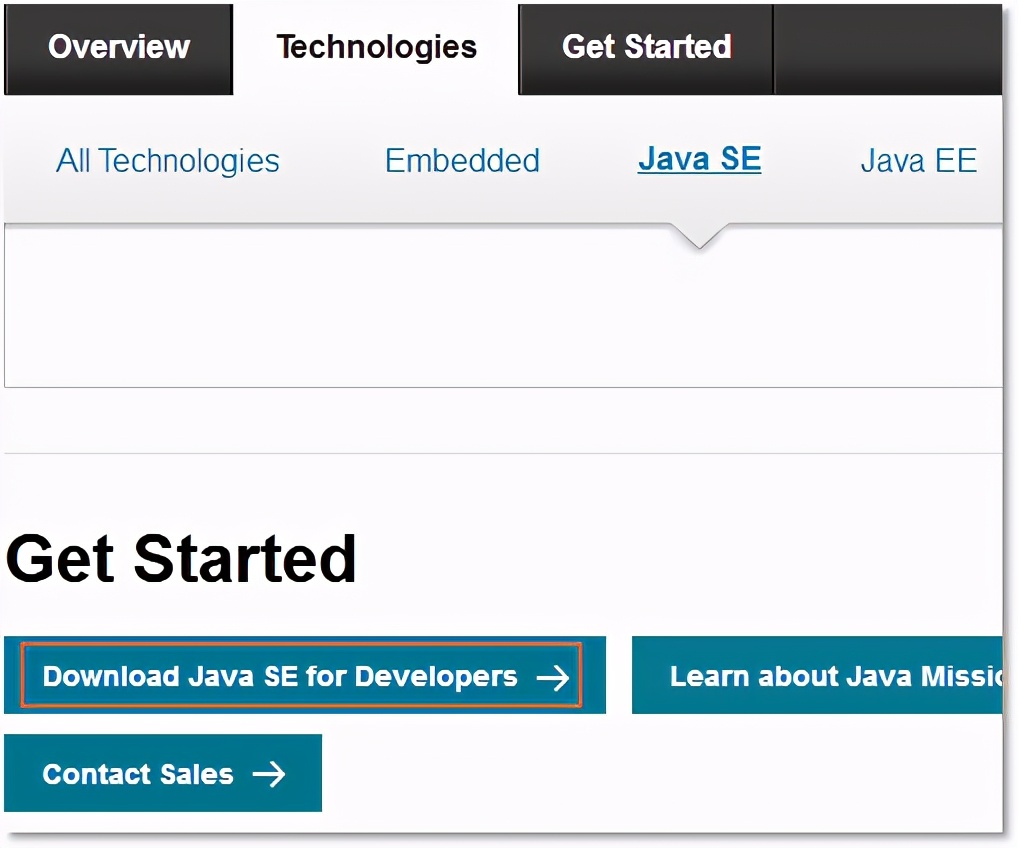Click the triangle pointer beneath Java SE
The image size is (1018, 848).
(699, 237)
